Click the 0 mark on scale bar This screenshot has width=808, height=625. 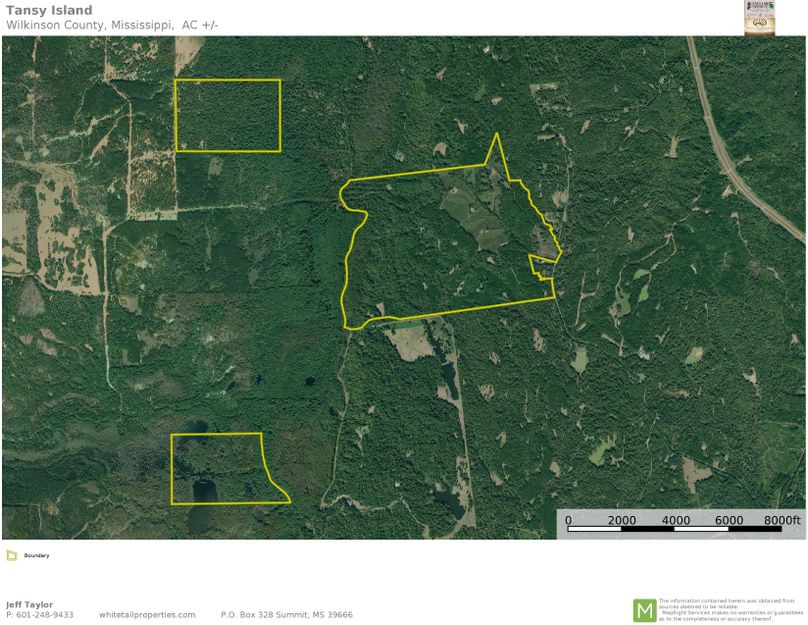(x=568, y=520)
